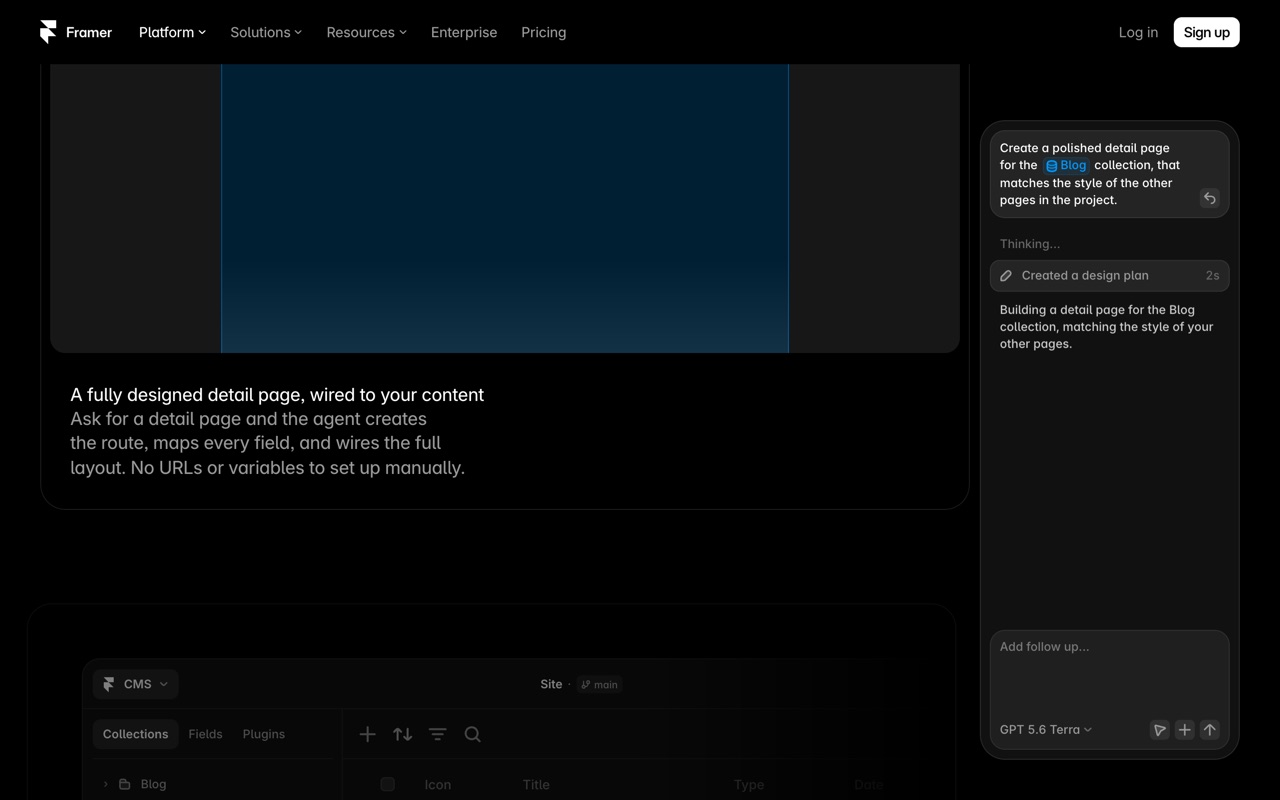Click the 2s duration label
Screen dimensions: 1280x800
(x=1212, y=276)
